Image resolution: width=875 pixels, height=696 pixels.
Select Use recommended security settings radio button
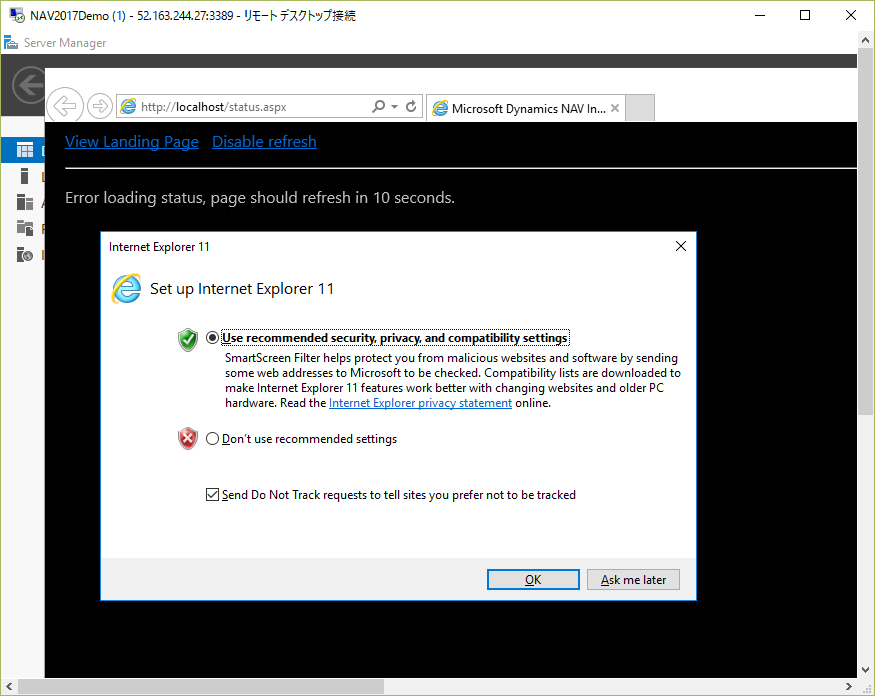(212, 338)
